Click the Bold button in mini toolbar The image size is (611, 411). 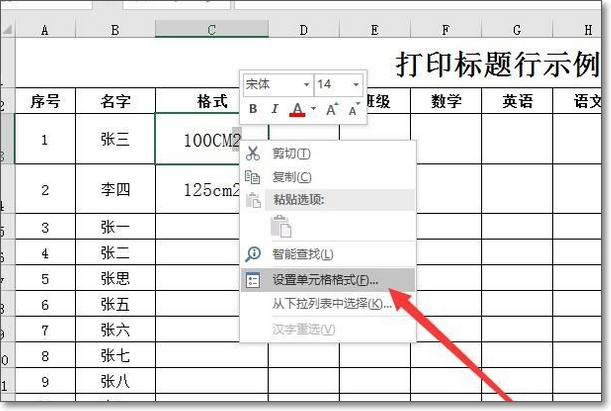point(253,109)
